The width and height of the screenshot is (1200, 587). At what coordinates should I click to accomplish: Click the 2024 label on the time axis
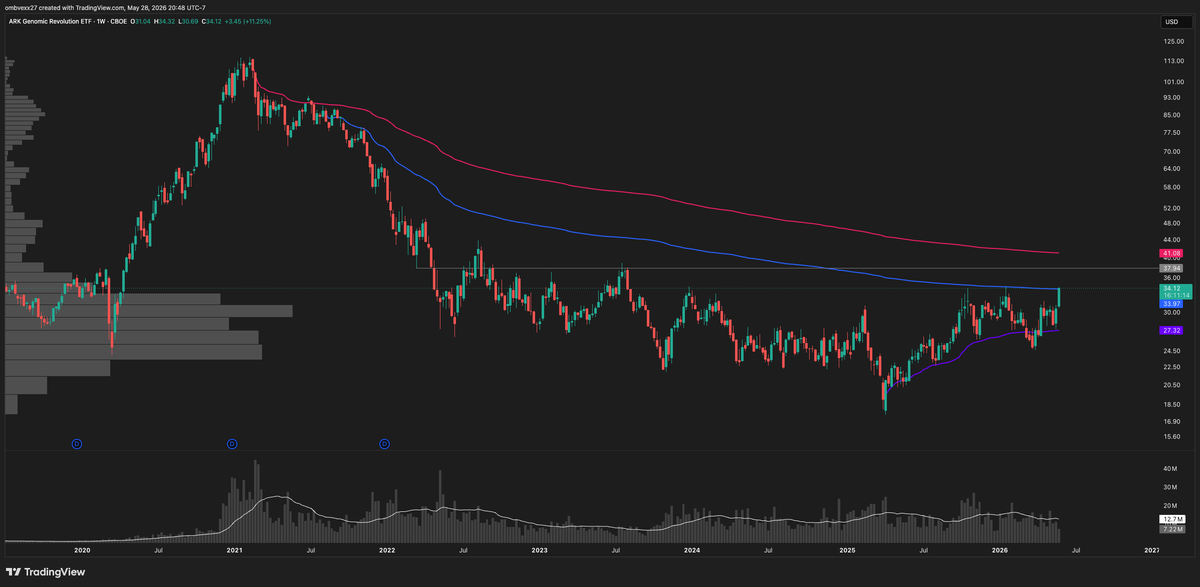coord(692,550)
